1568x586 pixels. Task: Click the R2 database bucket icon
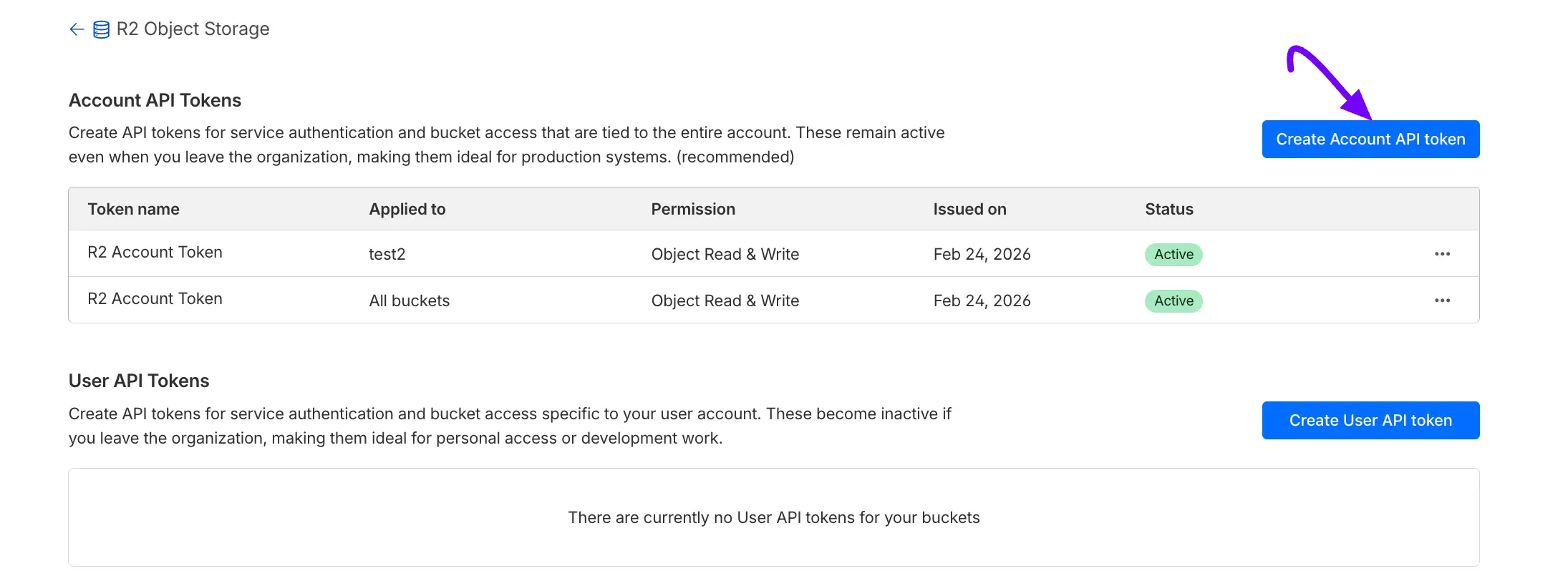click(102, 29)
